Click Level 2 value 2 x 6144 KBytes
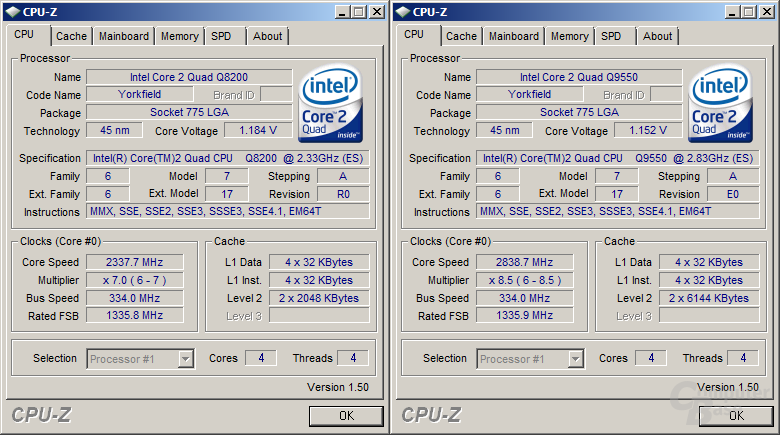780x435 pixels. 709,298
